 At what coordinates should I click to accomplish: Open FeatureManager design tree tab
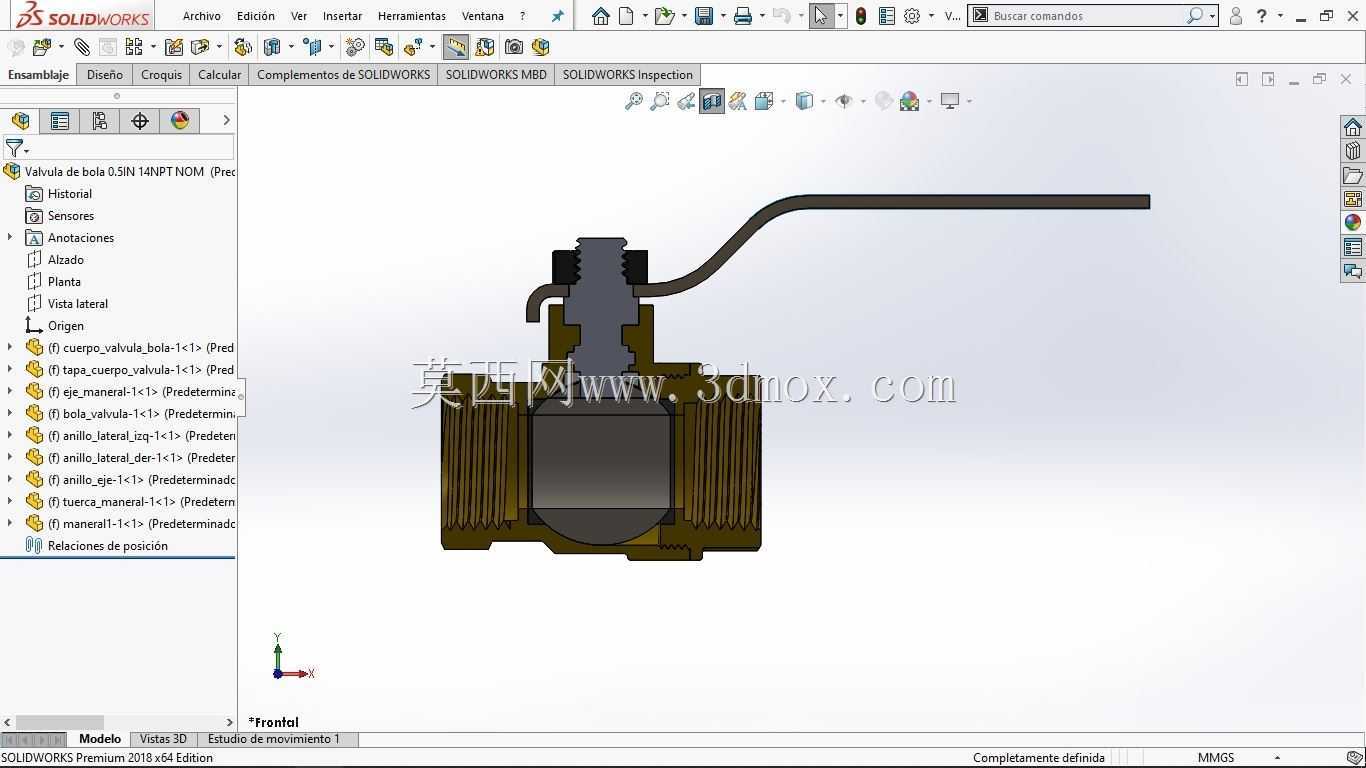coord(21,121)
